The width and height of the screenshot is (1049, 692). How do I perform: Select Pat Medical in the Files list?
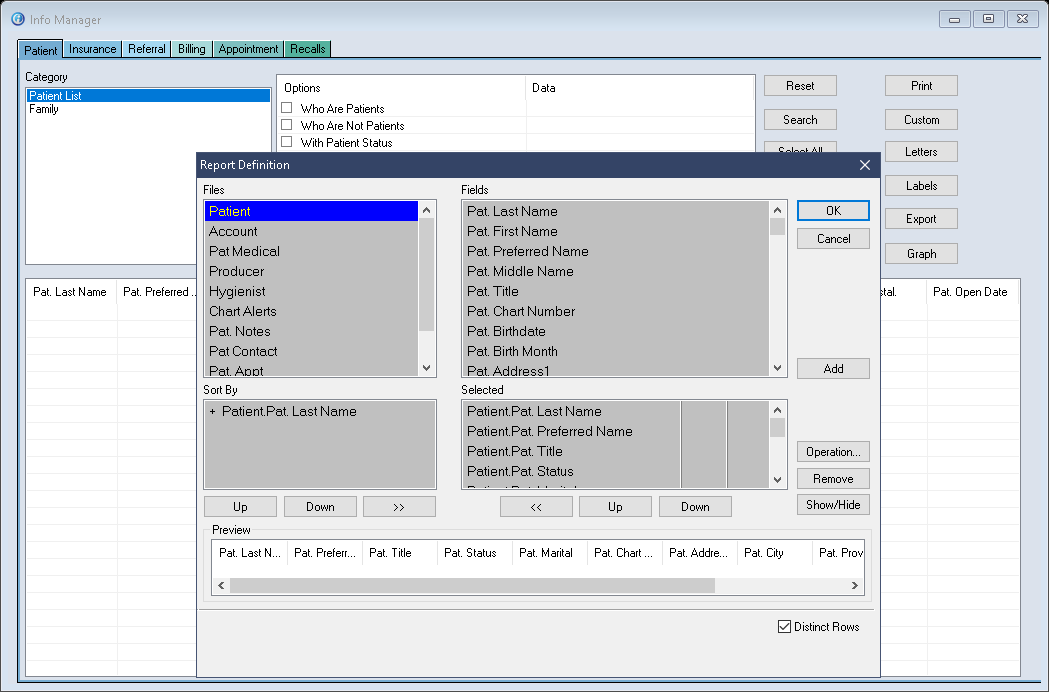coord(244,251)
